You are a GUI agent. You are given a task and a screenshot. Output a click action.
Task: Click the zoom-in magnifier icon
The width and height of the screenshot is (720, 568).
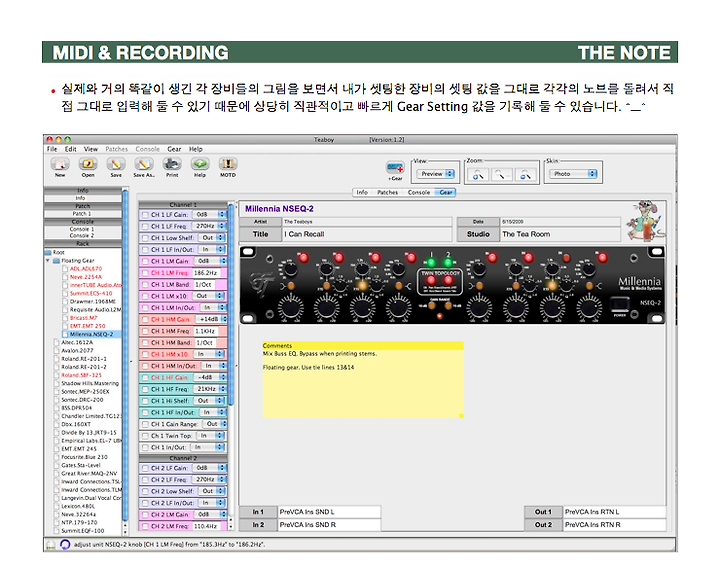pyautogui.click(x=478, y=174)
